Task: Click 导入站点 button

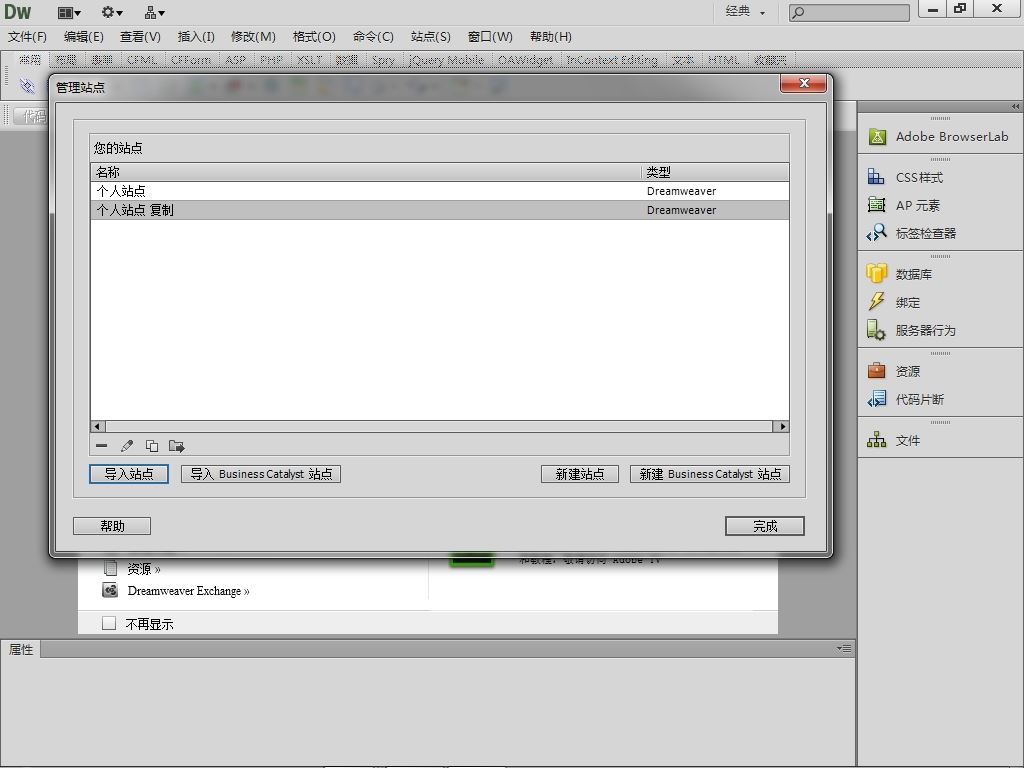Action: pyautogui.click(x=129, y=474)
